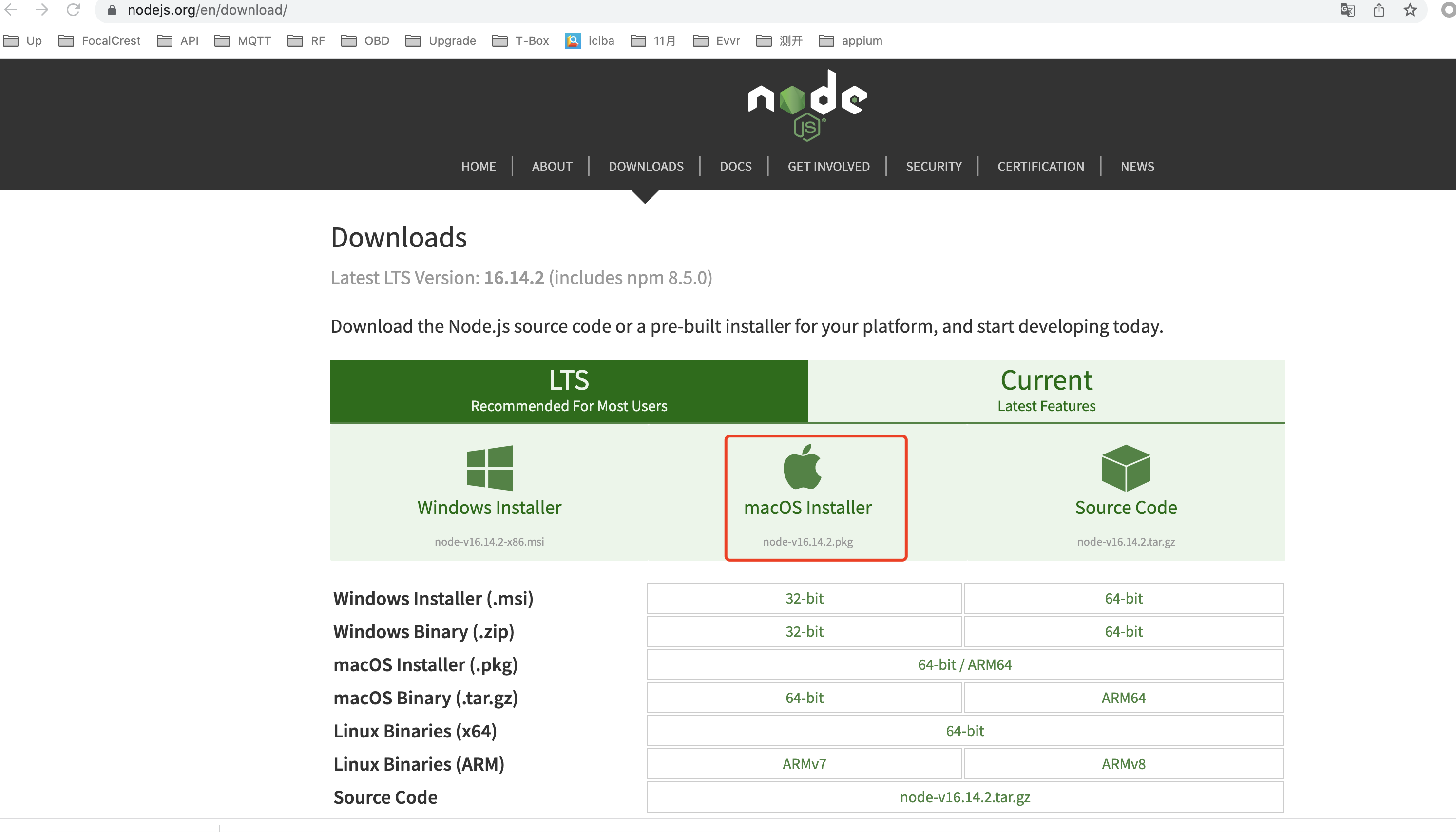Open the Up bookmarks folder
This screenshot has width=1456, height=832.
[22, 40]
